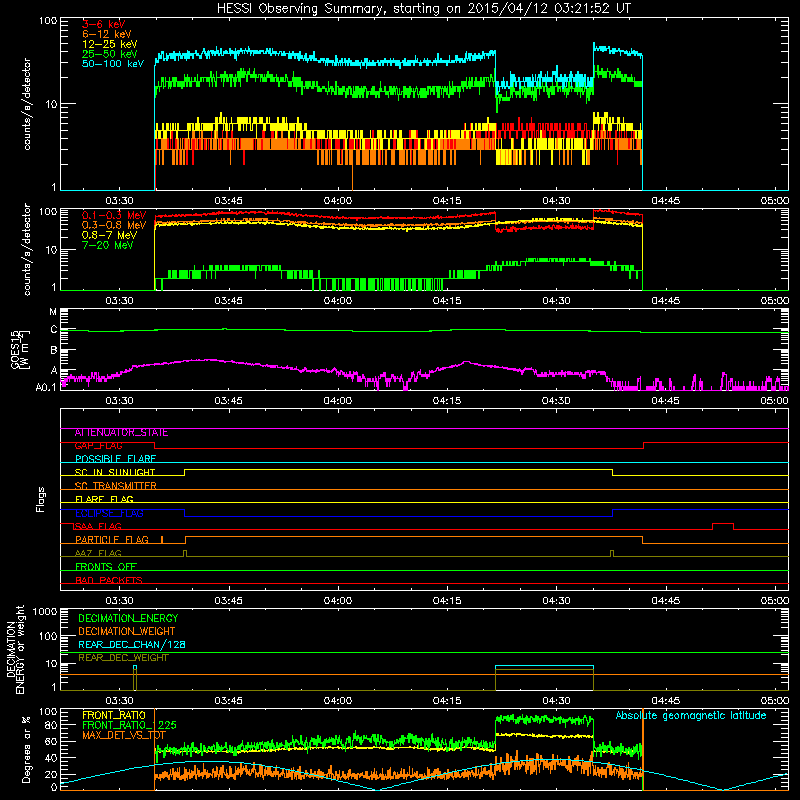
Task: Click the 1000 tick label on decimation axis
Action: point(45,611)
